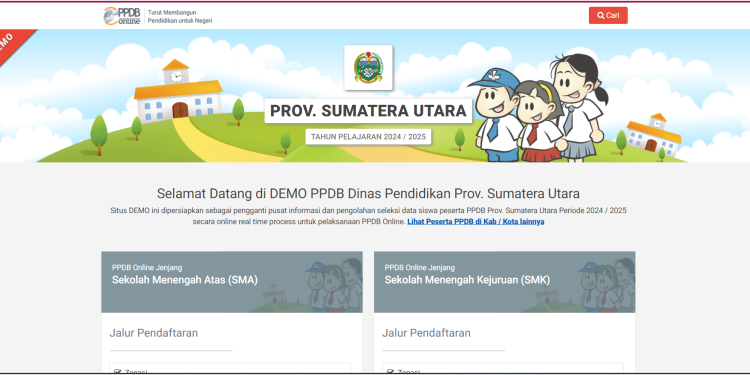Click the PROV. SUMATERA UTARA title banner

point(368,110)
